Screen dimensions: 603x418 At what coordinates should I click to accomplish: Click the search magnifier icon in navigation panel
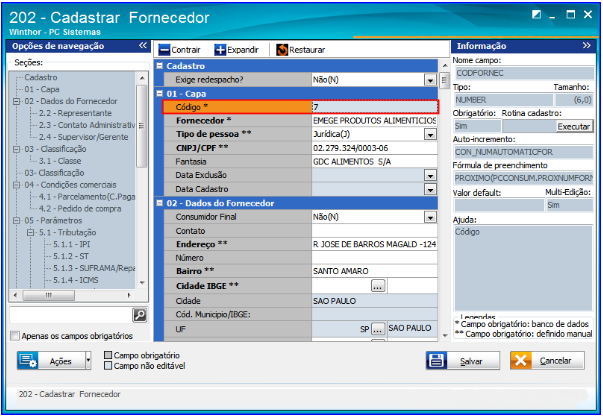coord(140,314)
